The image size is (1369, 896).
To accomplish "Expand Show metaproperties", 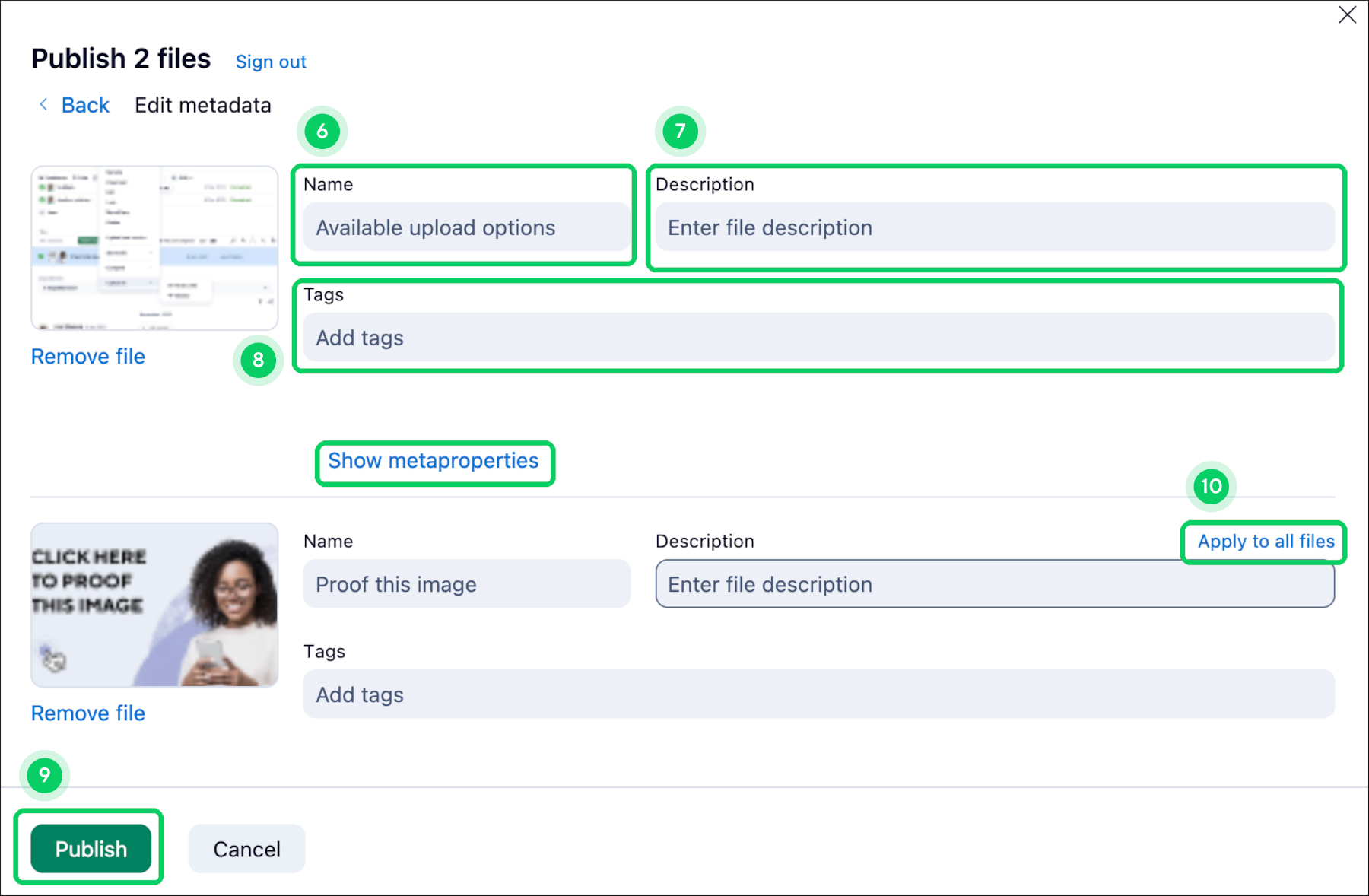I will 434,461.
